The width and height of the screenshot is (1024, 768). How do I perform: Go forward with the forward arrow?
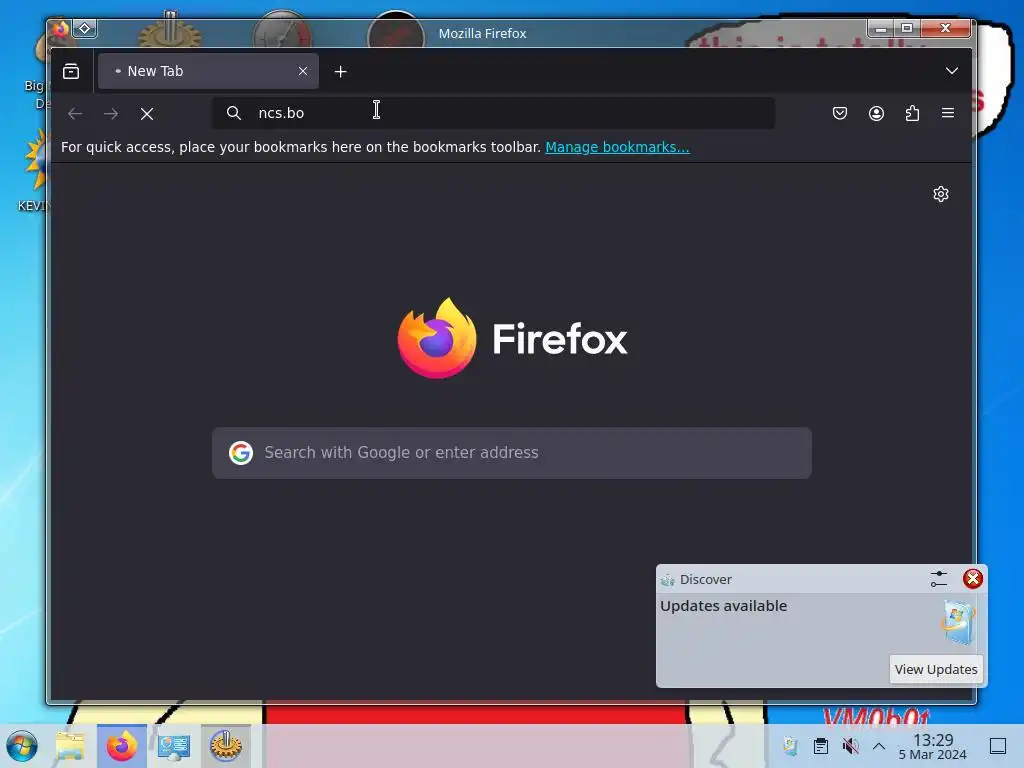pos(111,114)
